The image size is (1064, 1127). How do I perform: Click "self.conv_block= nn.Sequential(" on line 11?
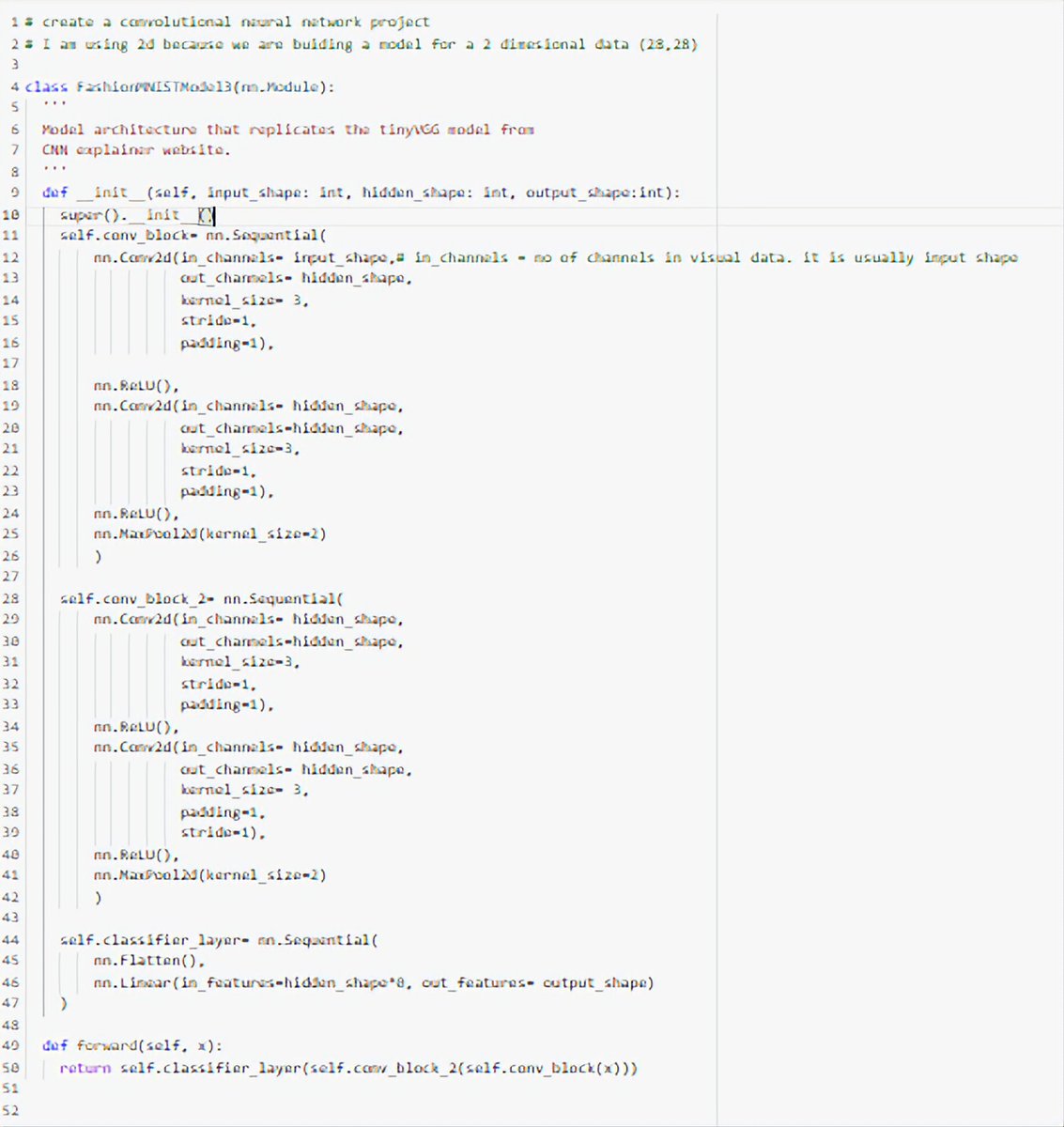pos(193,236)
